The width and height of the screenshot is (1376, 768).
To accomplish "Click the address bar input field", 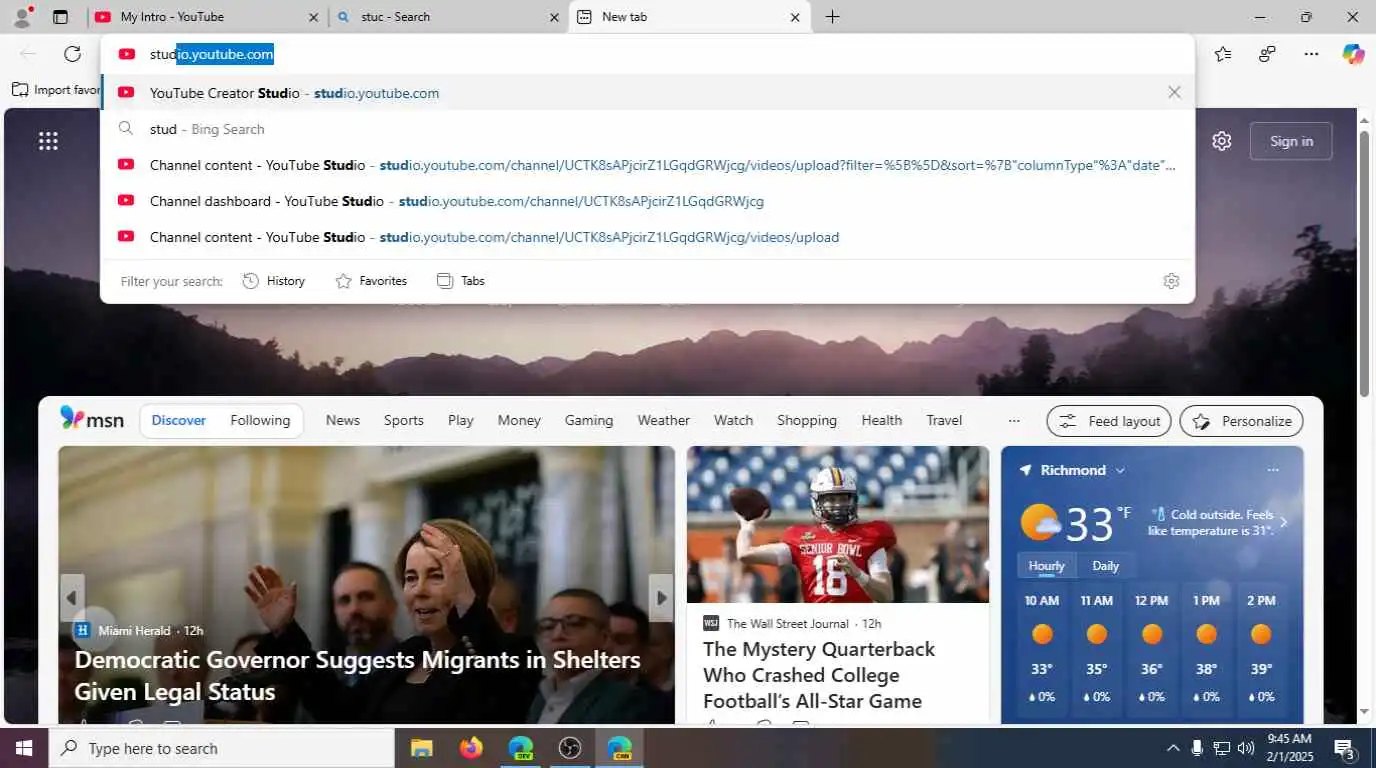I will coord(647,54).
